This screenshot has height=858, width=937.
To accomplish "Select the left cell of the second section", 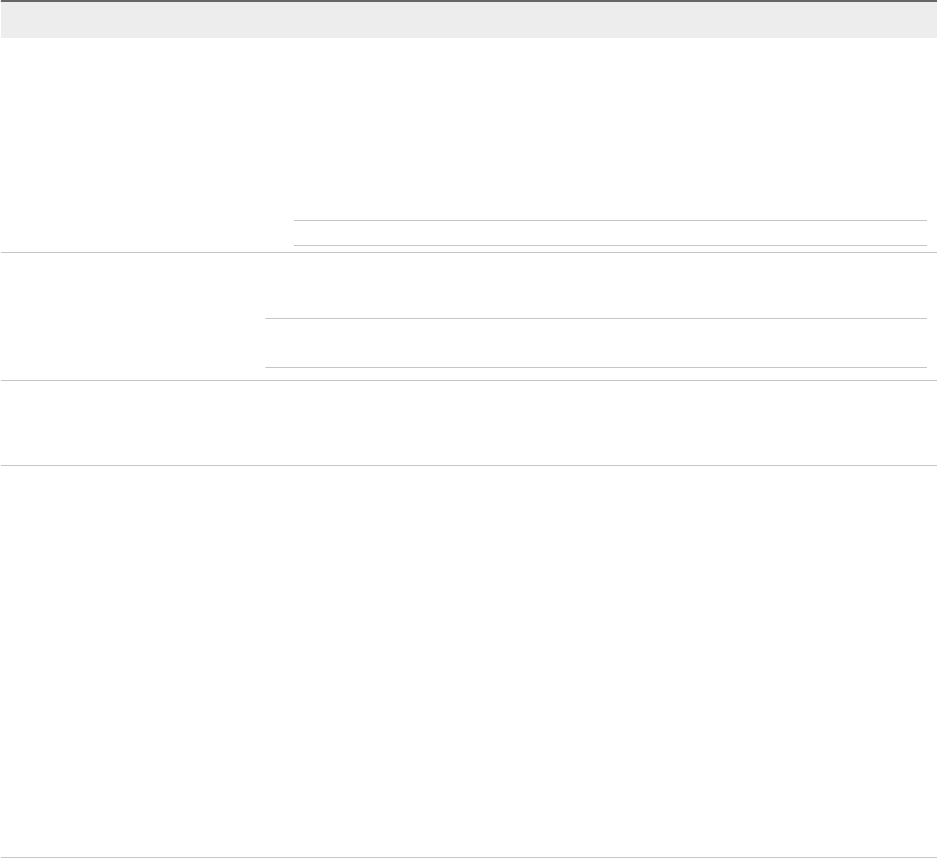I will [x=132, y=316].
